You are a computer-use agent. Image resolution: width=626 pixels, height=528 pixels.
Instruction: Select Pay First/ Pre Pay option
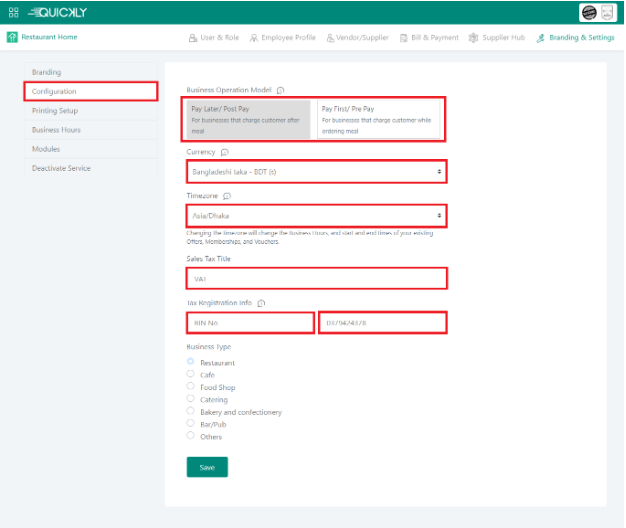coord(377,119)
